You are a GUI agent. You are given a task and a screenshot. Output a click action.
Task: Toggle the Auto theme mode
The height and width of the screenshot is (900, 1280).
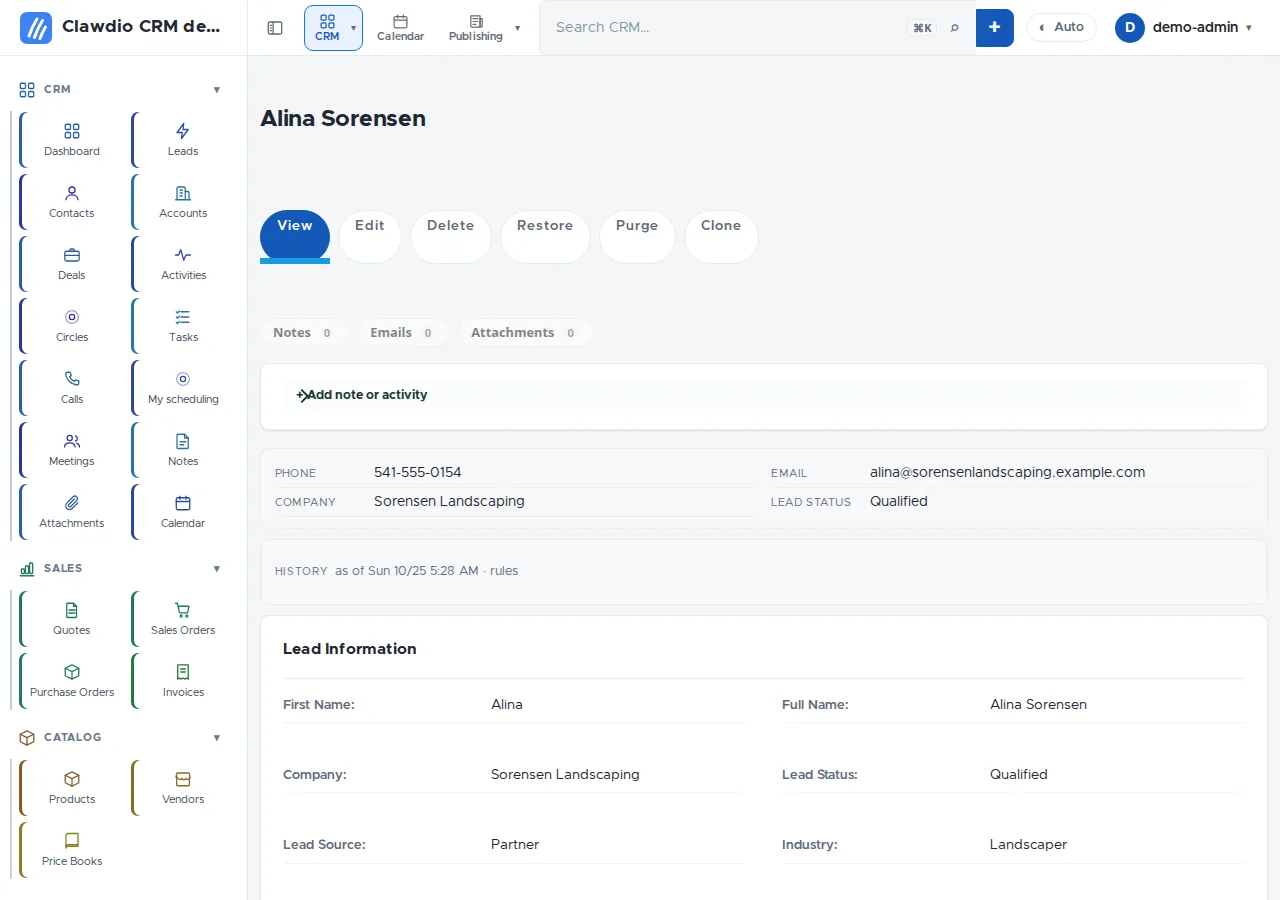point(1061,28)
